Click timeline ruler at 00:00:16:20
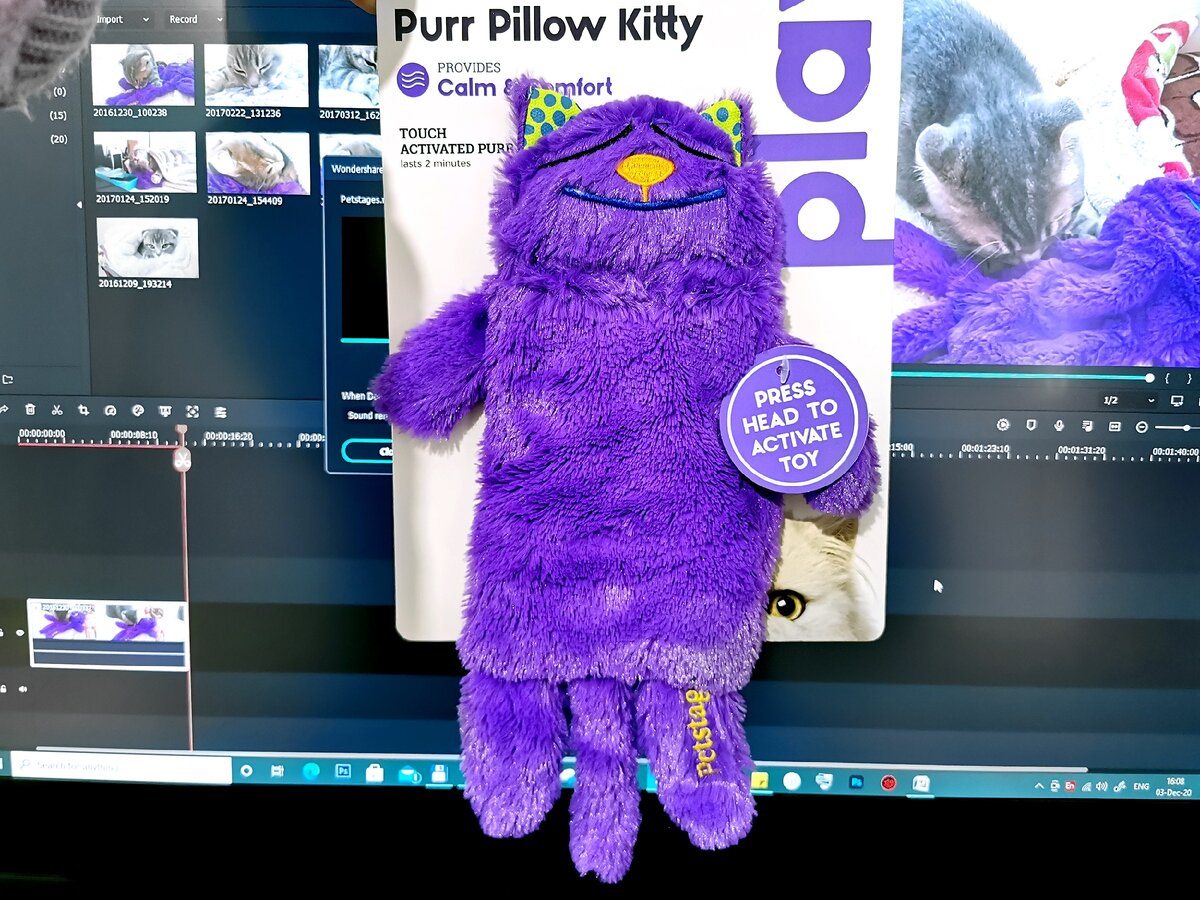1200x900 pixels. tap(228, 437)
